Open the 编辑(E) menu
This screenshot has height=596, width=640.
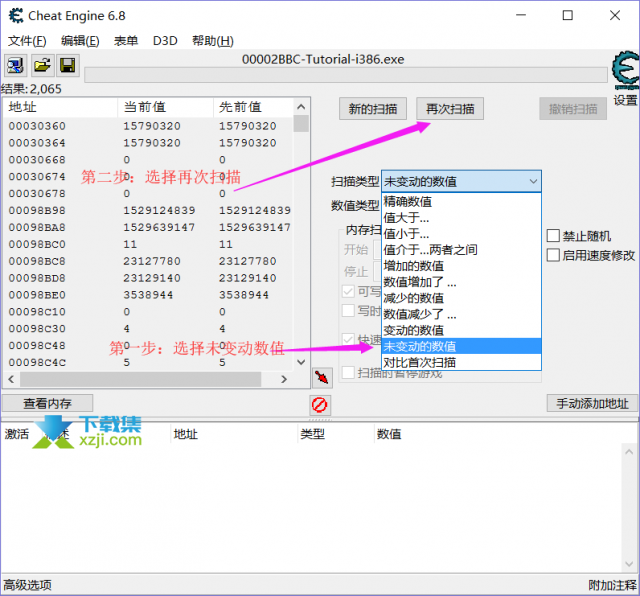[x=80, y=41]
